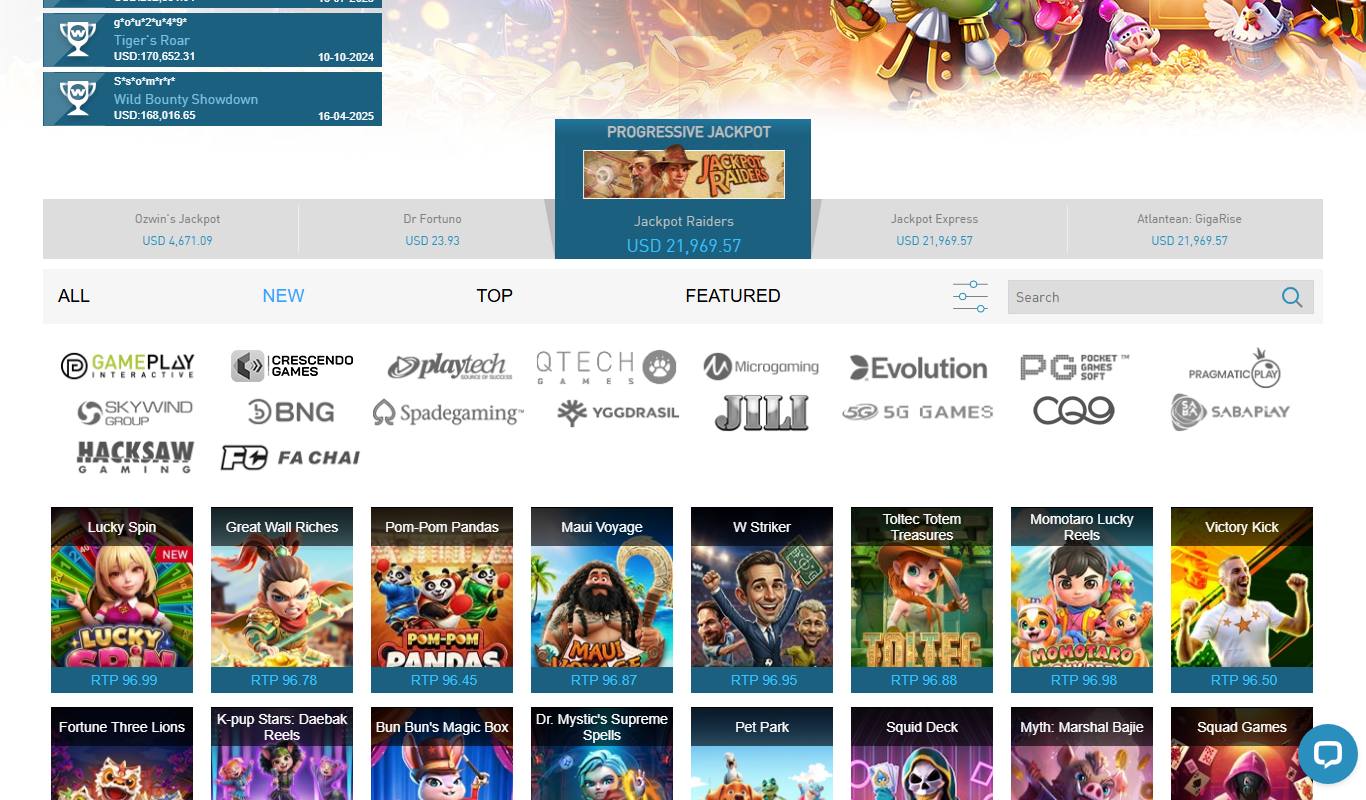
Task: Open the Dr Fortuno jackpot entry
Action: point(432,229)
